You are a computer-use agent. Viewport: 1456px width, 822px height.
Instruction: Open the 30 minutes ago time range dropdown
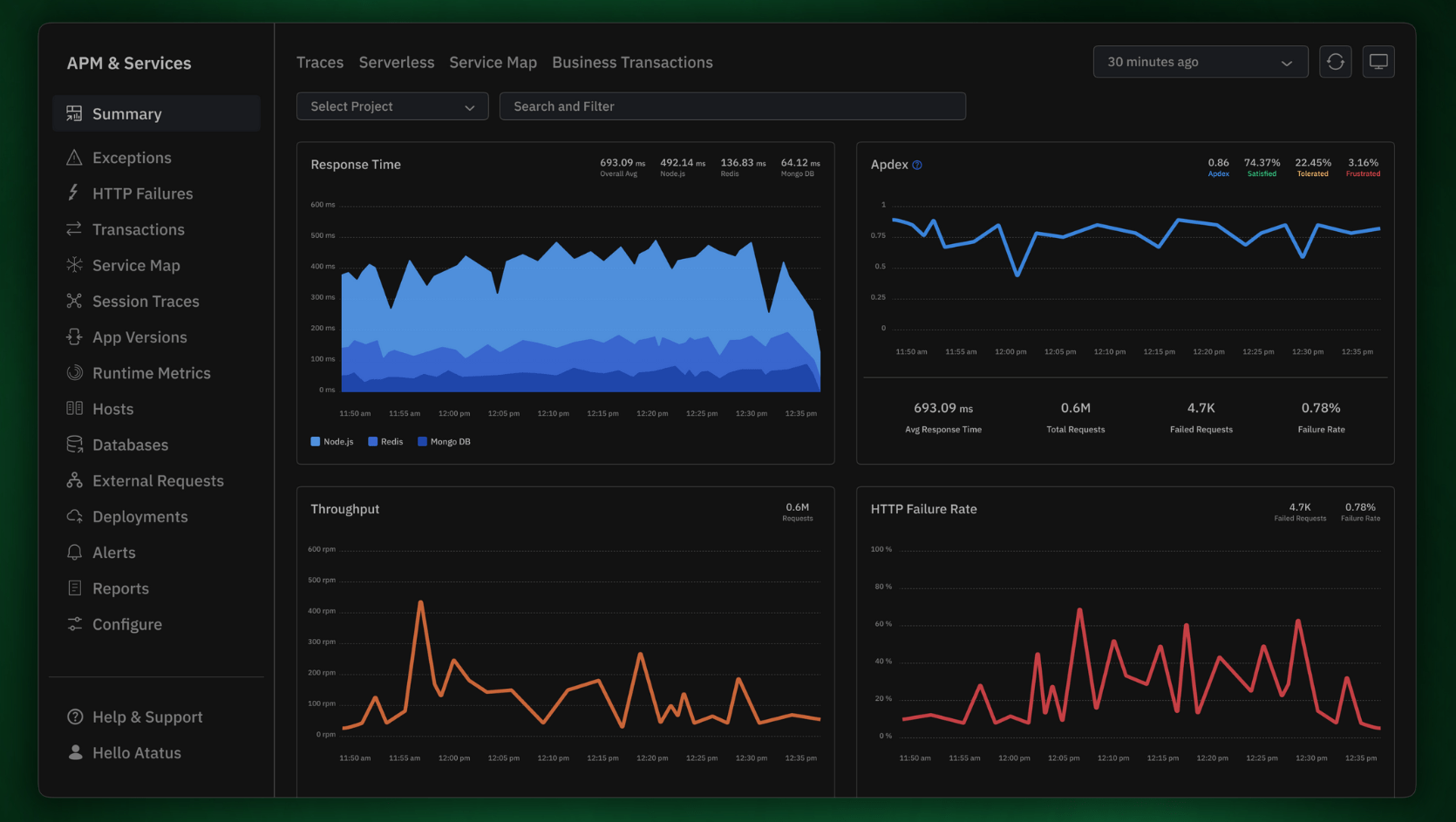1201,62
